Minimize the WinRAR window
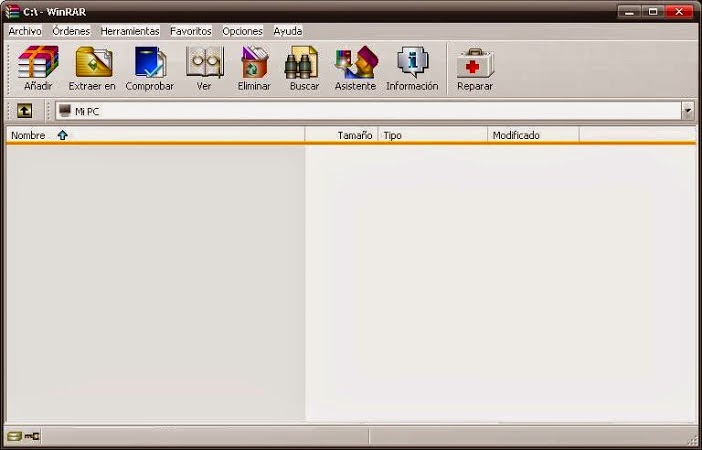Image resolution: width=702 pixels, height=450 pixels. (x=629, y=12)
